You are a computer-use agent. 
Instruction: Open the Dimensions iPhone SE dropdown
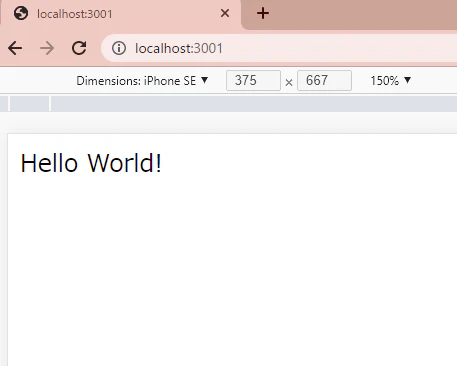pos(142,81)
